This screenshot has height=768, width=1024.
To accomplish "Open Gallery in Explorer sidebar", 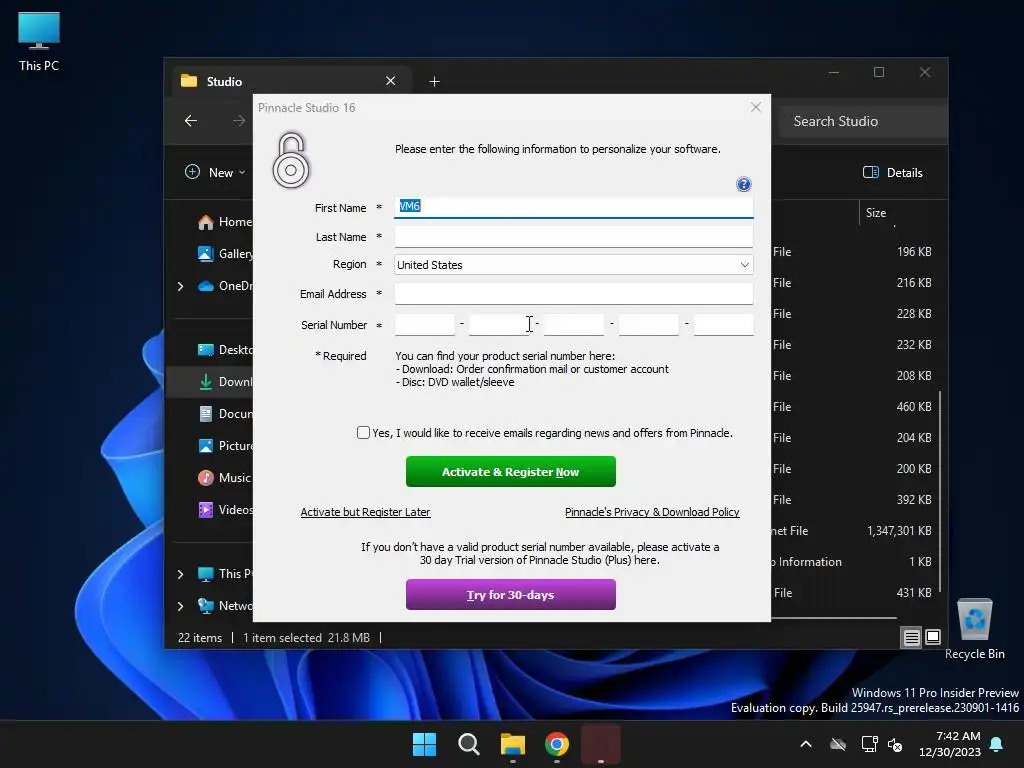I will [x=224, y=254].
